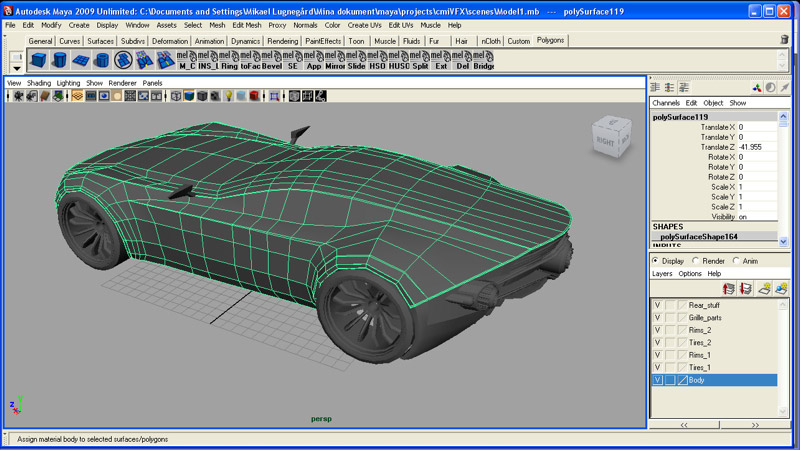800x450 pixels.
Task: Toggle visibility of the Rims_1 layer
Action: (658, 355)
